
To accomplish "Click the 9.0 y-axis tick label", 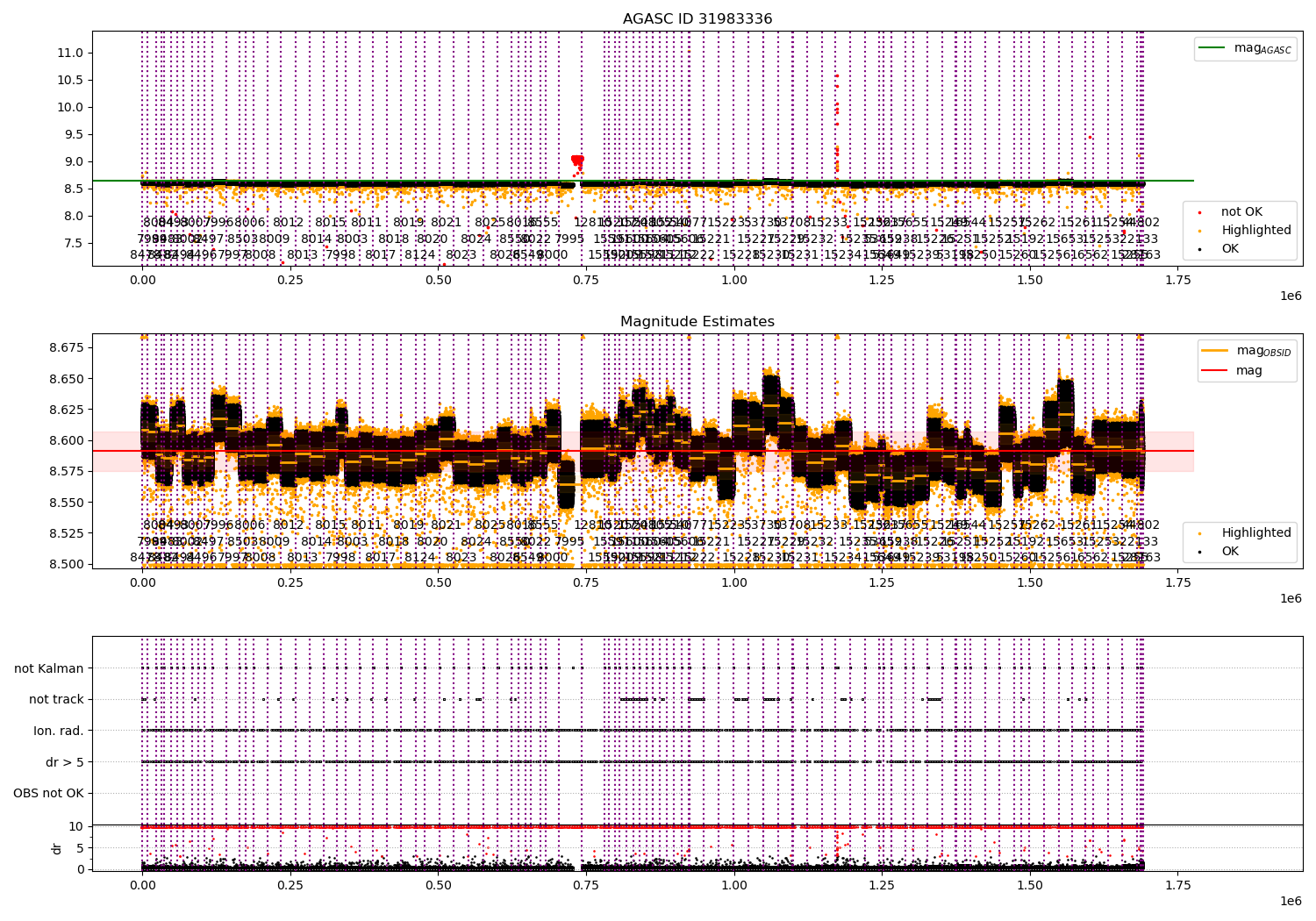I will click(74, 161).
